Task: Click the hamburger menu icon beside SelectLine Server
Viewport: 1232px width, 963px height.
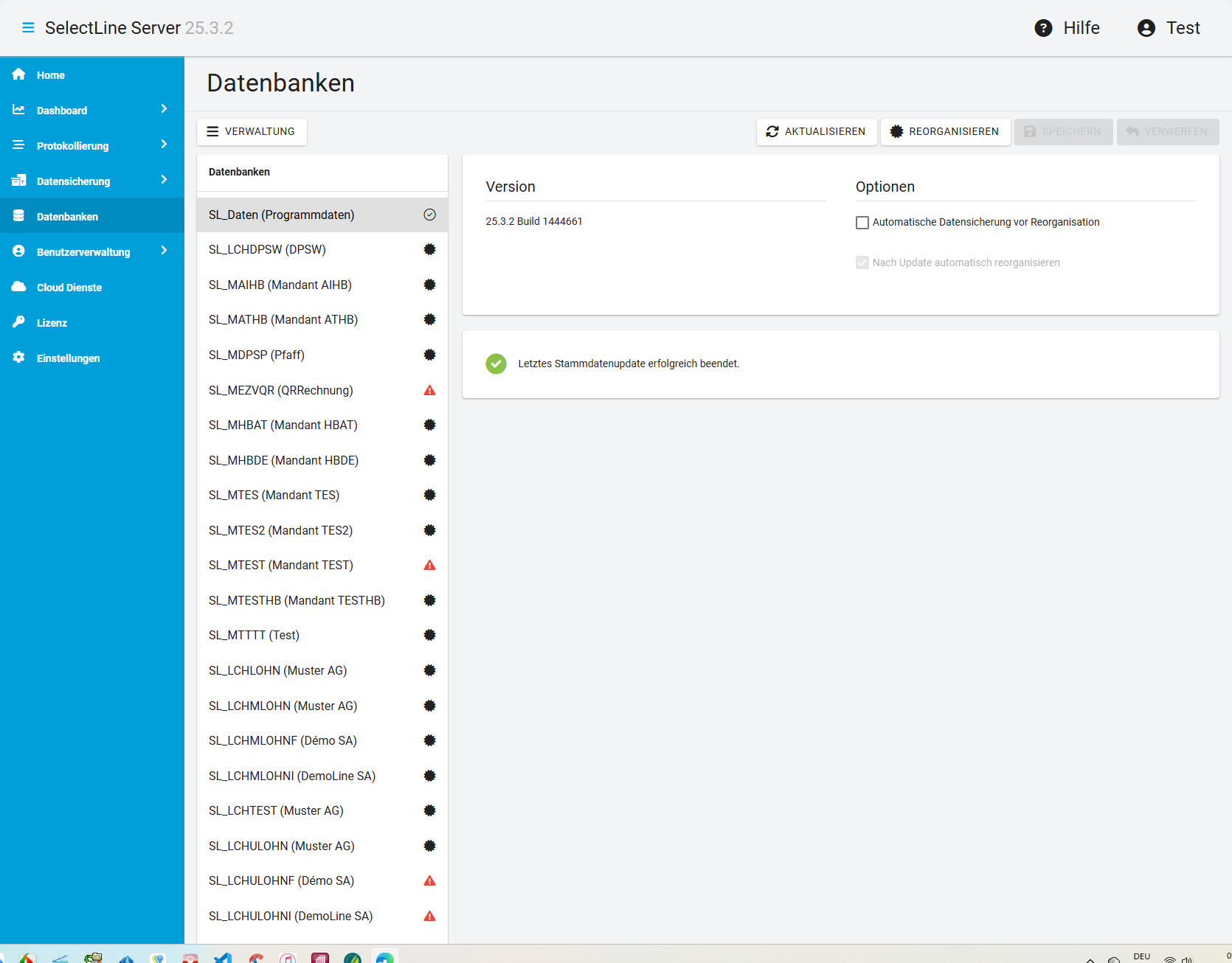Action: click(28, 28)
